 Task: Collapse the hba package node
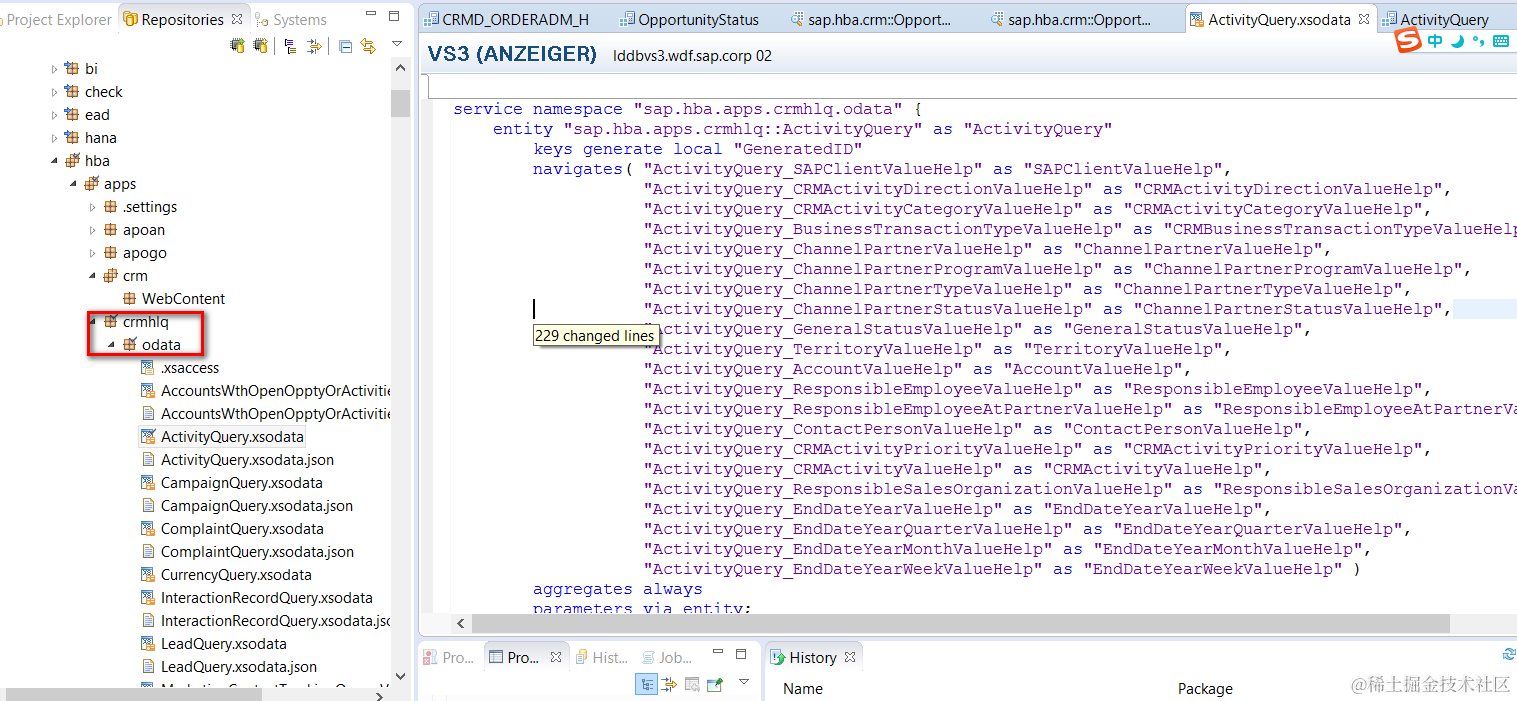pyautogui.click(x=55, y=161)
